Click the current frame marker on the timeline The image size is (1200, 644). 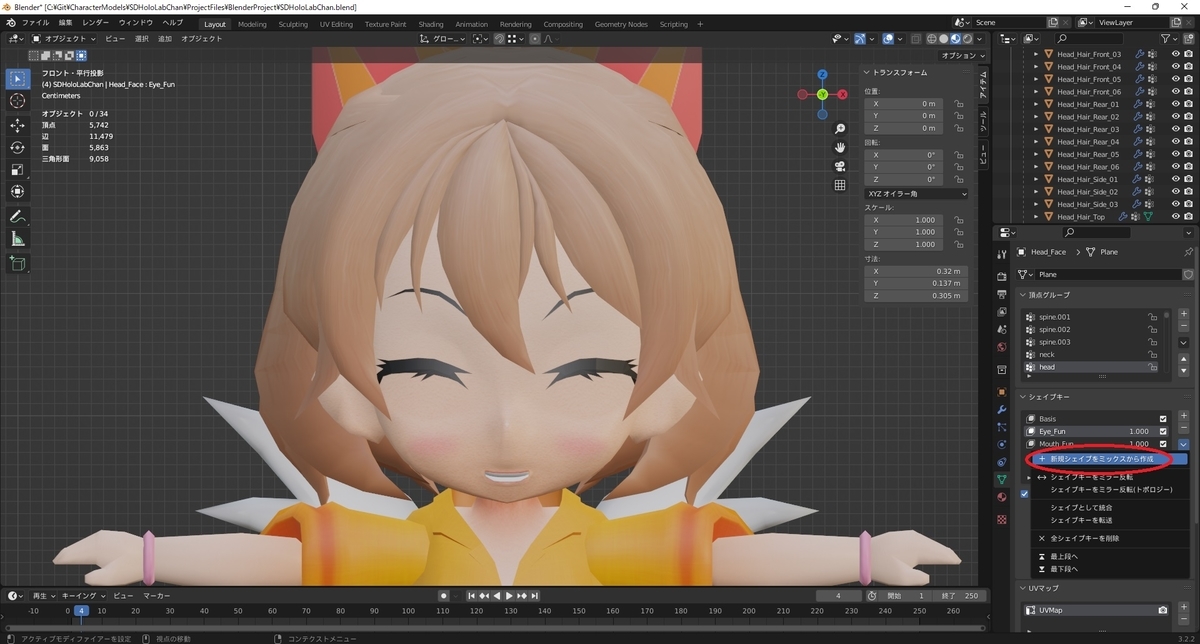pos(82,610)
